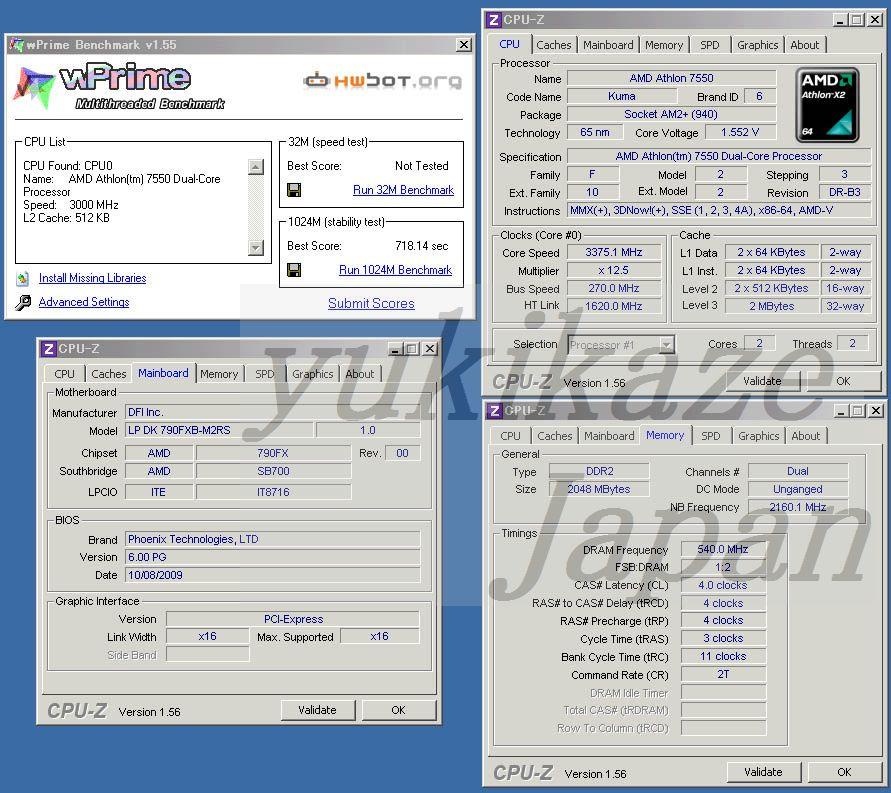The width and height of the screenshot is (891, 793).
Task: Click the wPrime title bar app icon
Action: pyautogui.click(x=17, y=44)
